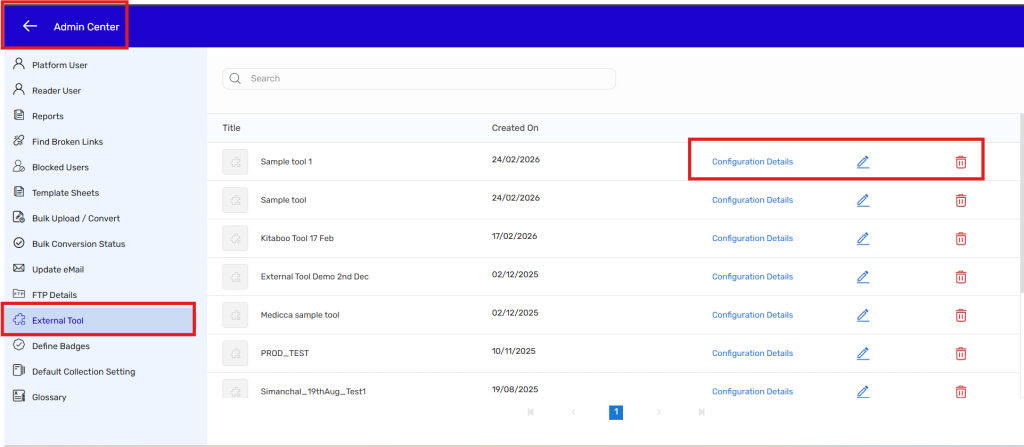Select Glossary from the sidebar
This screenshot has width=1024, height=447.
[49, 397]
